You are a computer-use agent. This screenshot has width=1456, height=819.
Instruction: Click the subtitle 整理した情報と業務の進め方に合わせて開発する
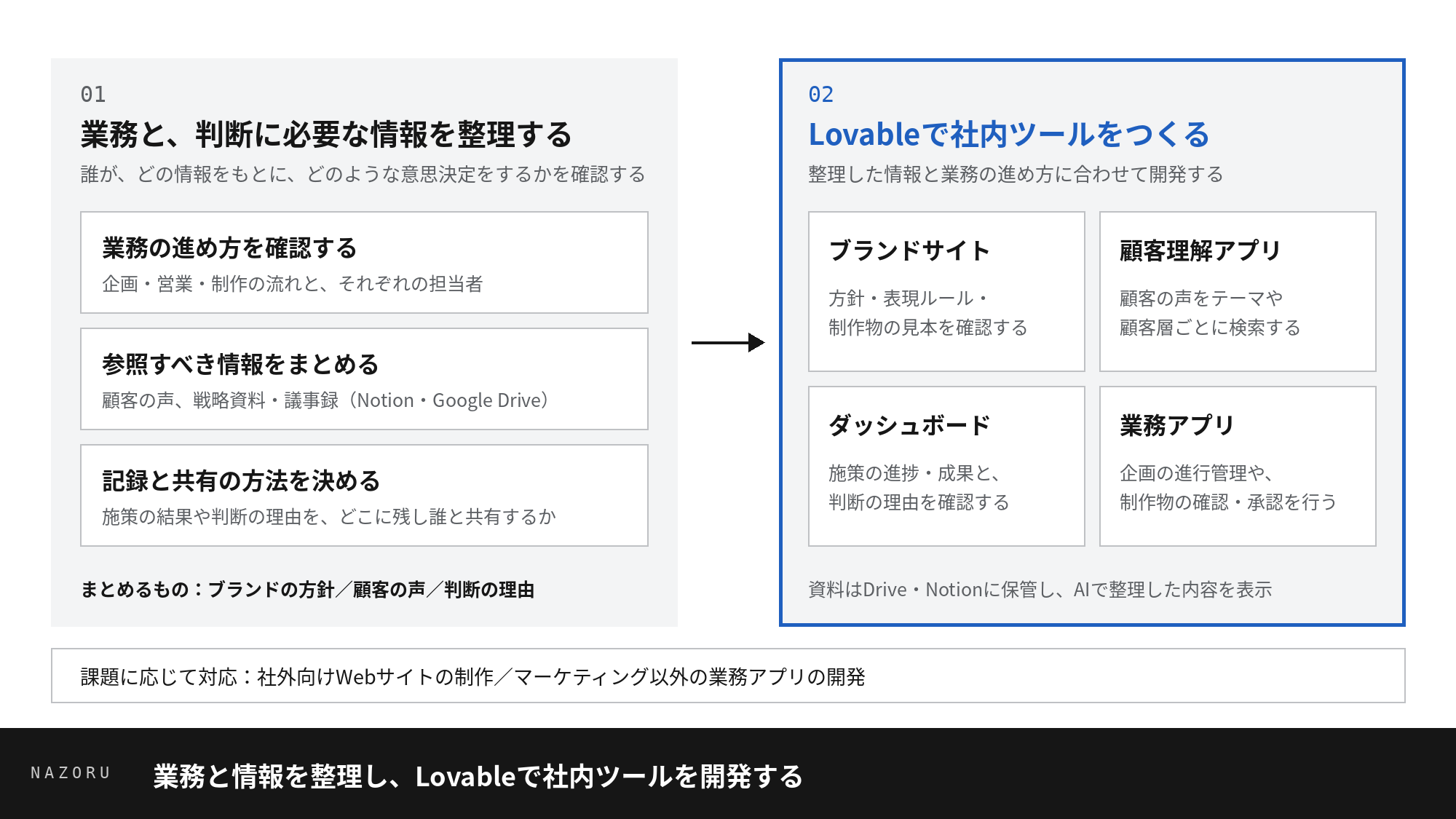coord(1016,175)
